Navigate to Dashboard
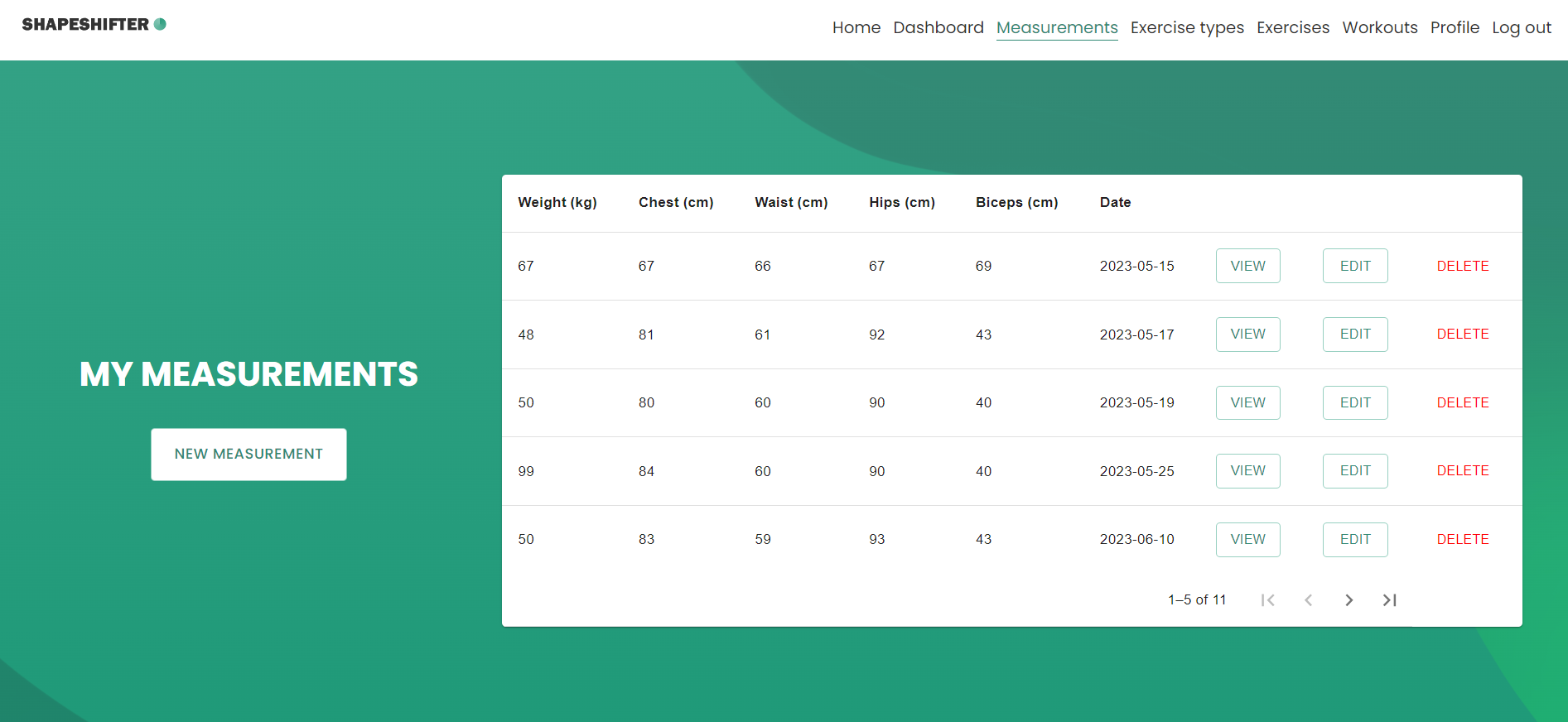This screenshot has width=1568, height=722. [x=938, y=27]
